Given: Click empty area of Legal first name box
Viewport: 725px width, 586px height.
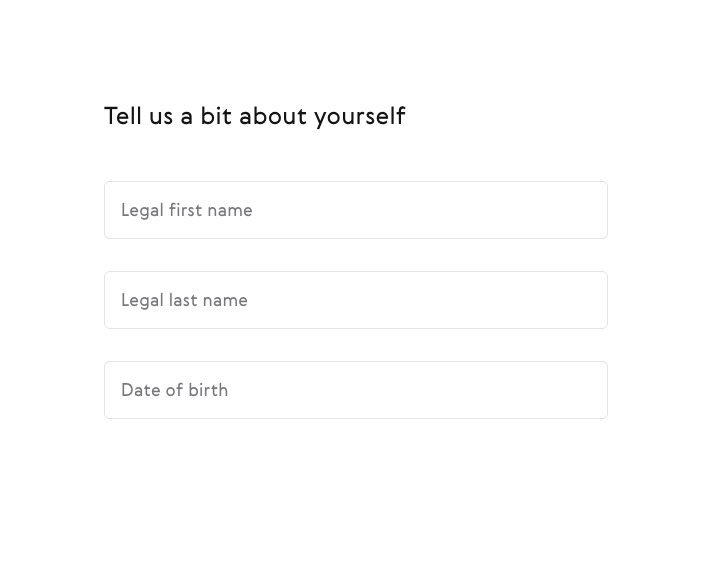Looking at the screenshot, I should point(430,210).
